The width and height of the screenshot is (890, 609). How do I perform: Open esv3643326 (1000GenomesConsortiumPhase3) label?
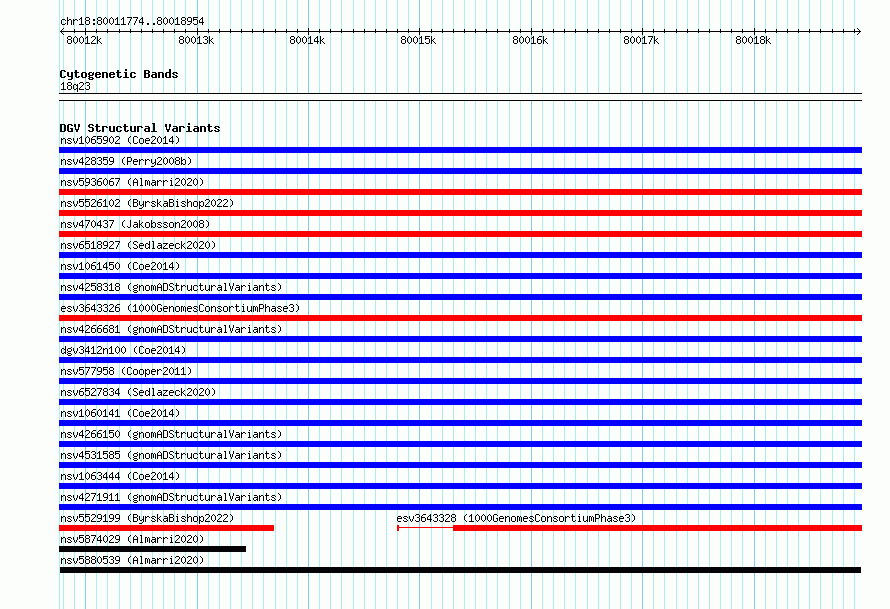[180, 308]
